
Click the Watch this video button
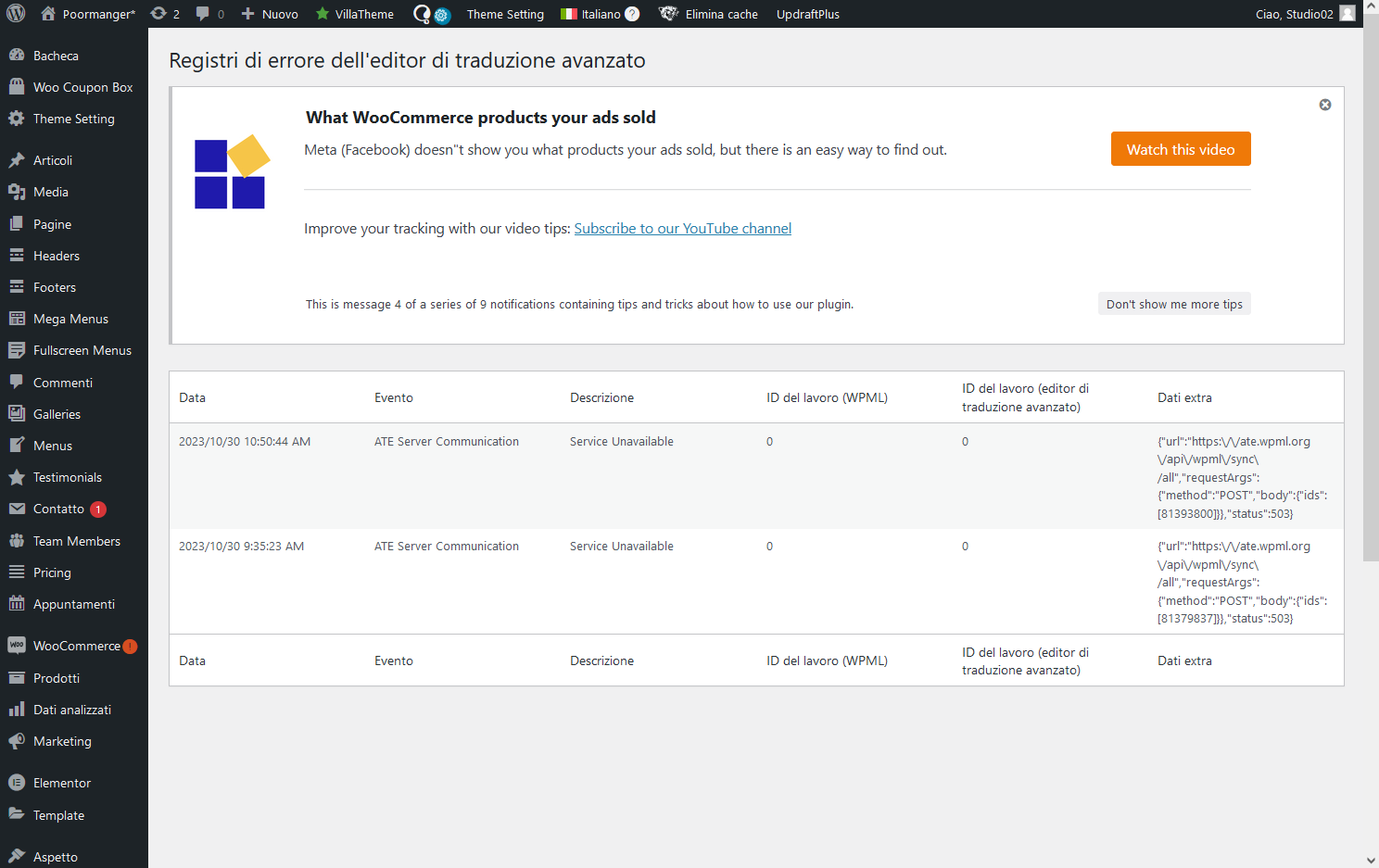pos(1181,149)
